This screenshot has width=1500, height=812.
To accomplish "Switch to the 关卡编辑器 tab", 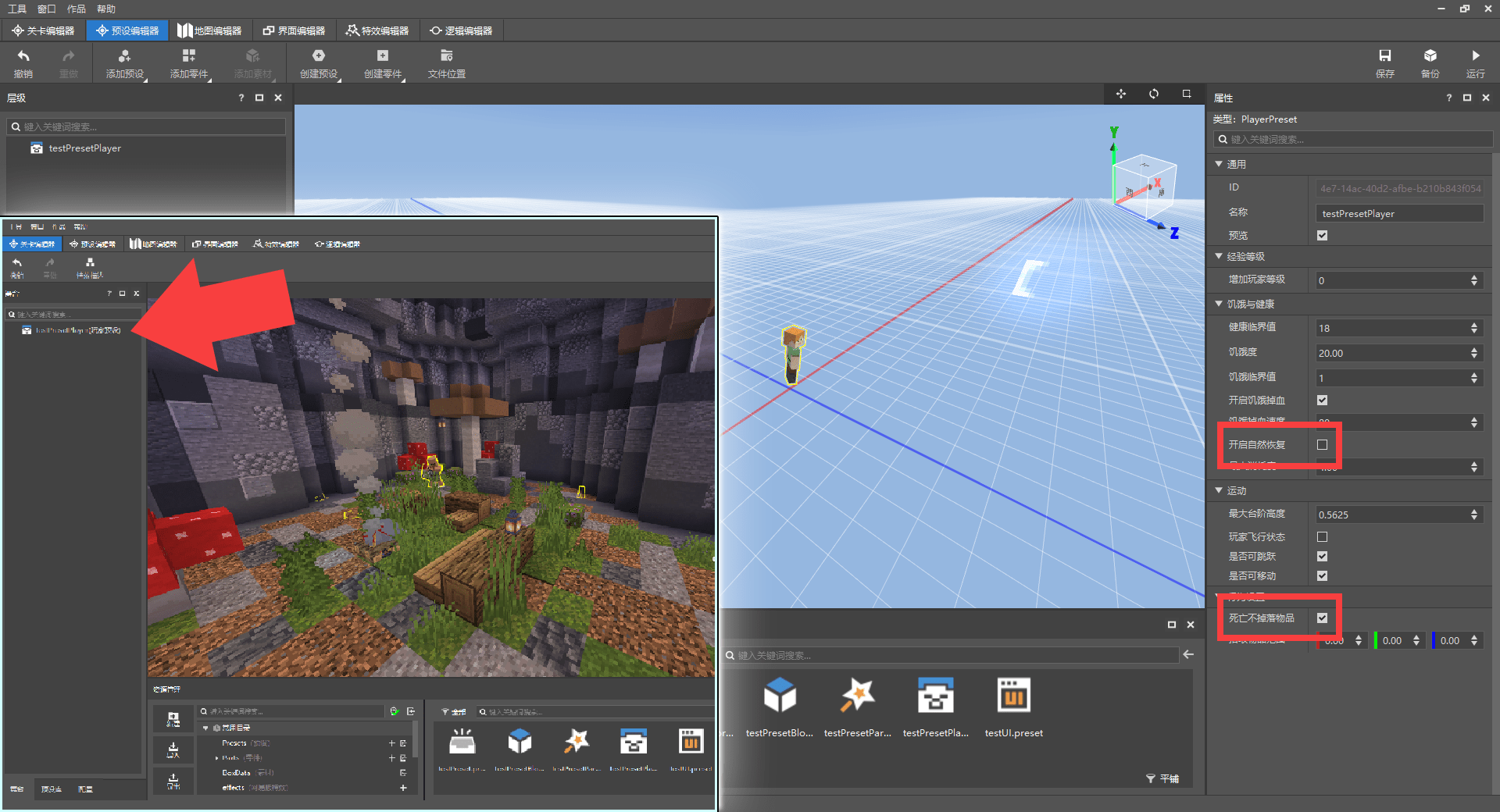I will coord(43,30).
